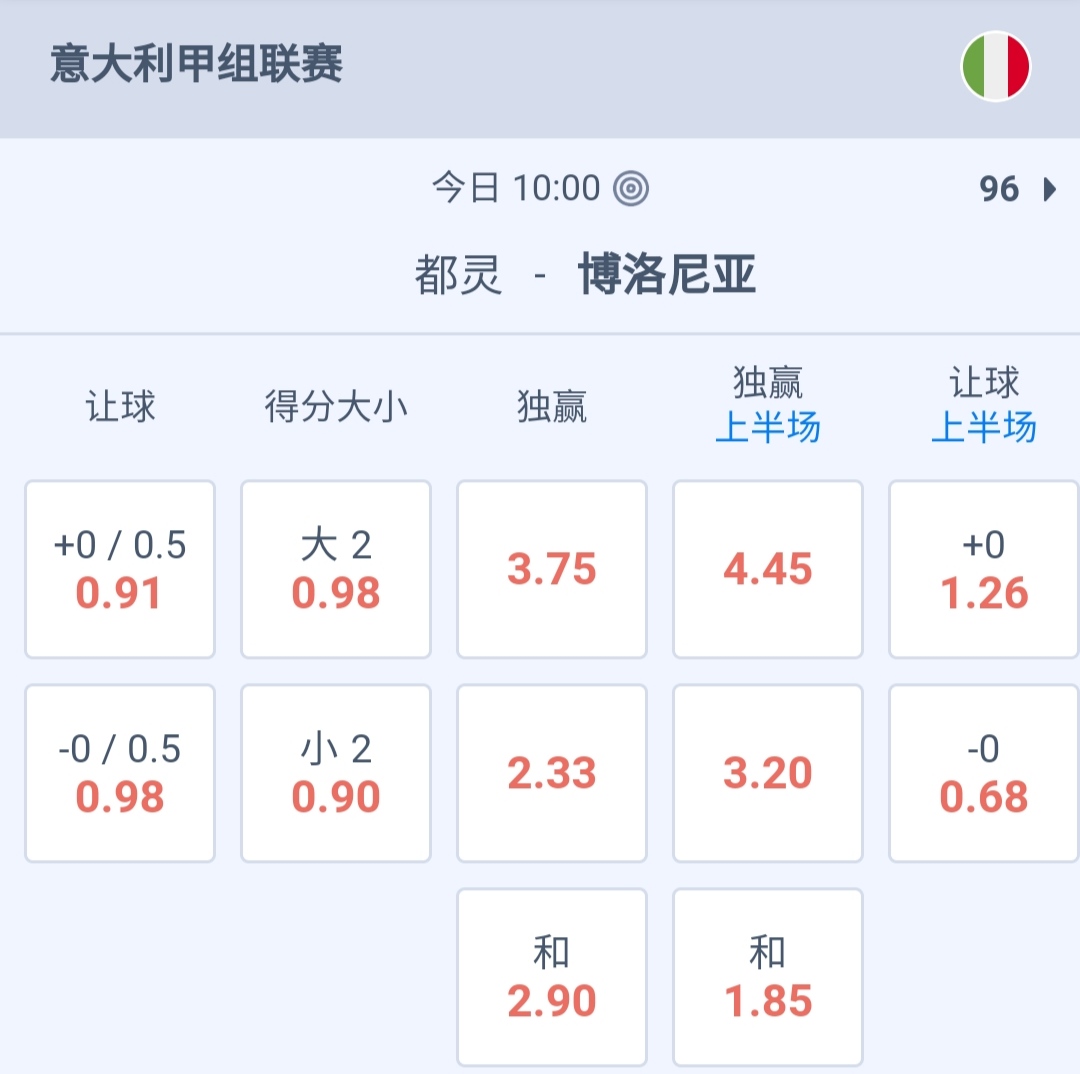Select first-half handicap -0 at 0.68
Screen dimensions: 1080x1074
point(984,773)
